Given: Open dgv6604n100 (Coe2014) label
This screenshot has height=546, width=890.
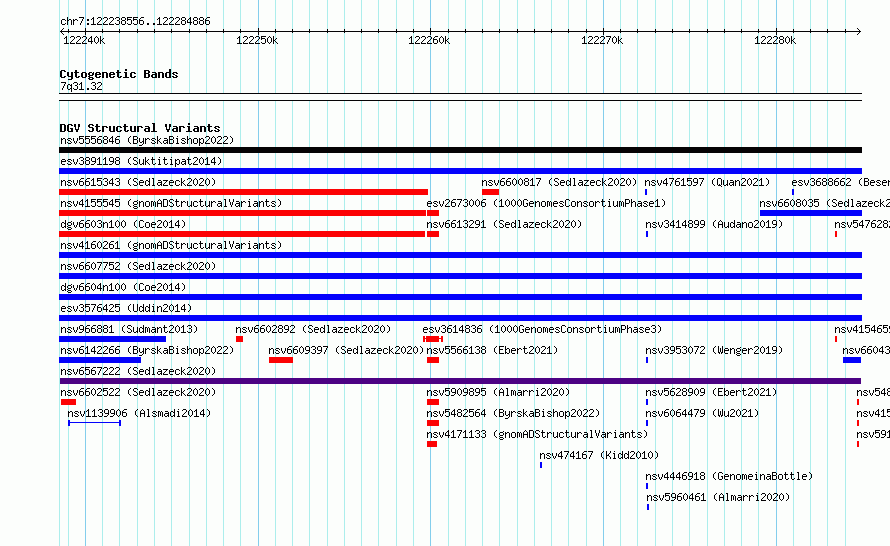Looking at the screenshot, I should 123,287.
